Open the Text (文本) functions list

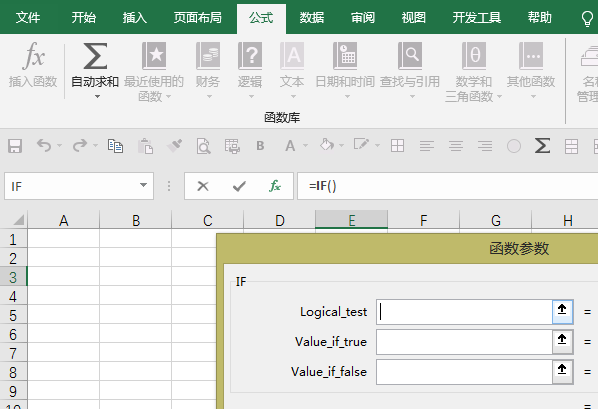pos(292,71)
